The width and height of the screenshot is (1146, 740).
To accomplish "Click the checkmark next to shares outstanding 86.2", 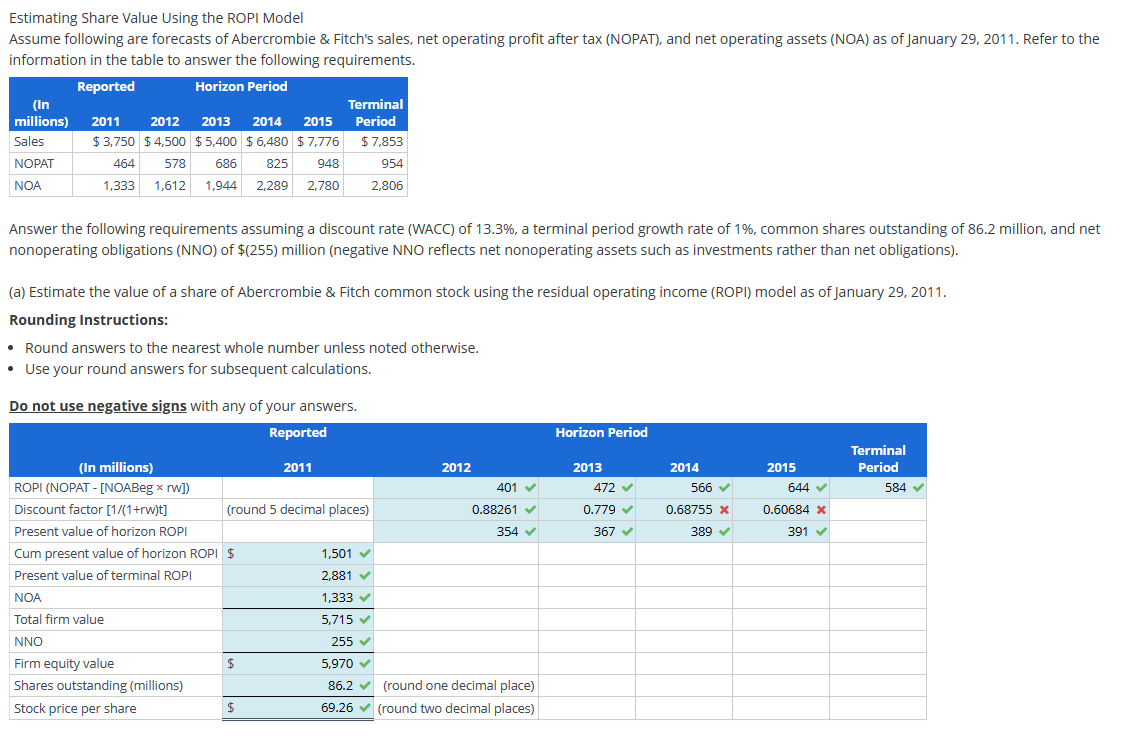I will click(x=366, y=685).
